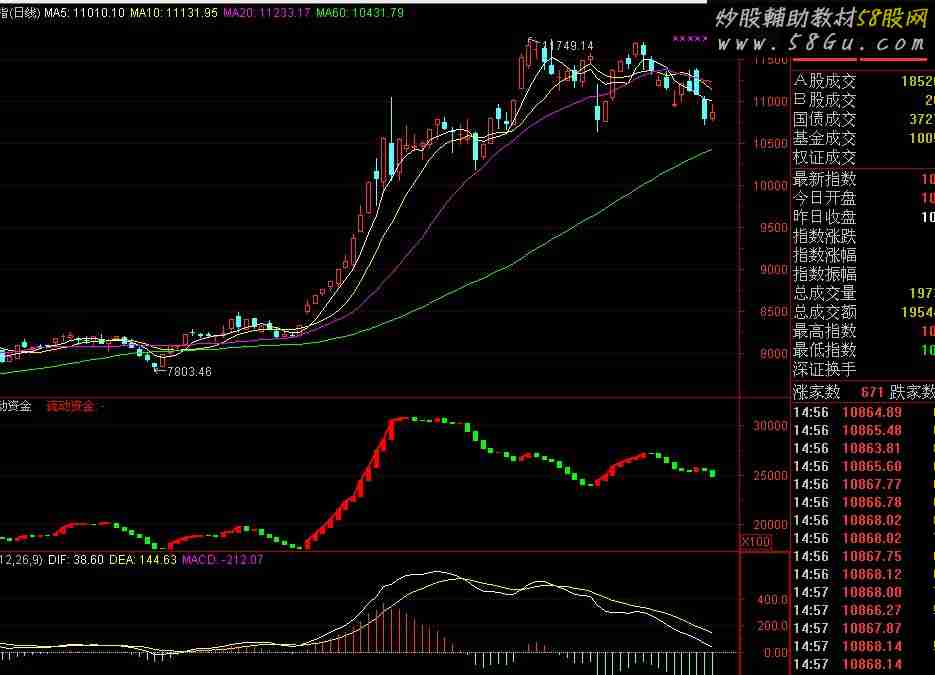The image size is (935, 675).
Task: Select the 总成交额 row label
Action: pos(824,312)
